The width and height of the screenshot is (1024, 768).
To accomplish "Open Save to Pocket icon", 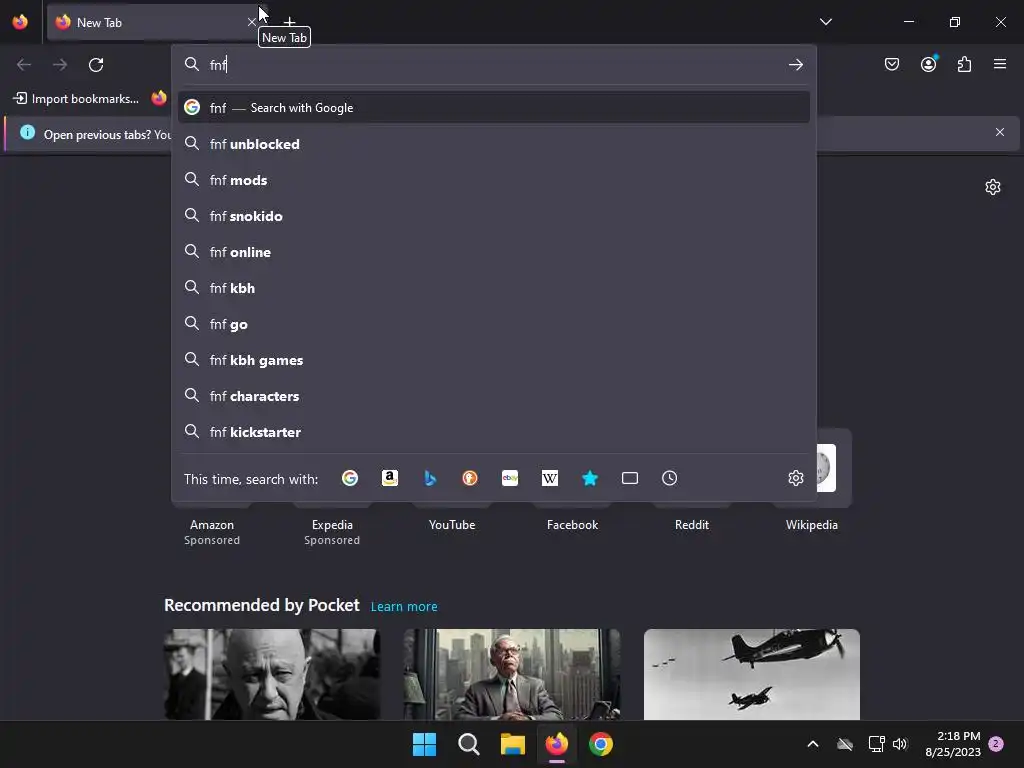I will pyautogui.click(x=892, y=64).
